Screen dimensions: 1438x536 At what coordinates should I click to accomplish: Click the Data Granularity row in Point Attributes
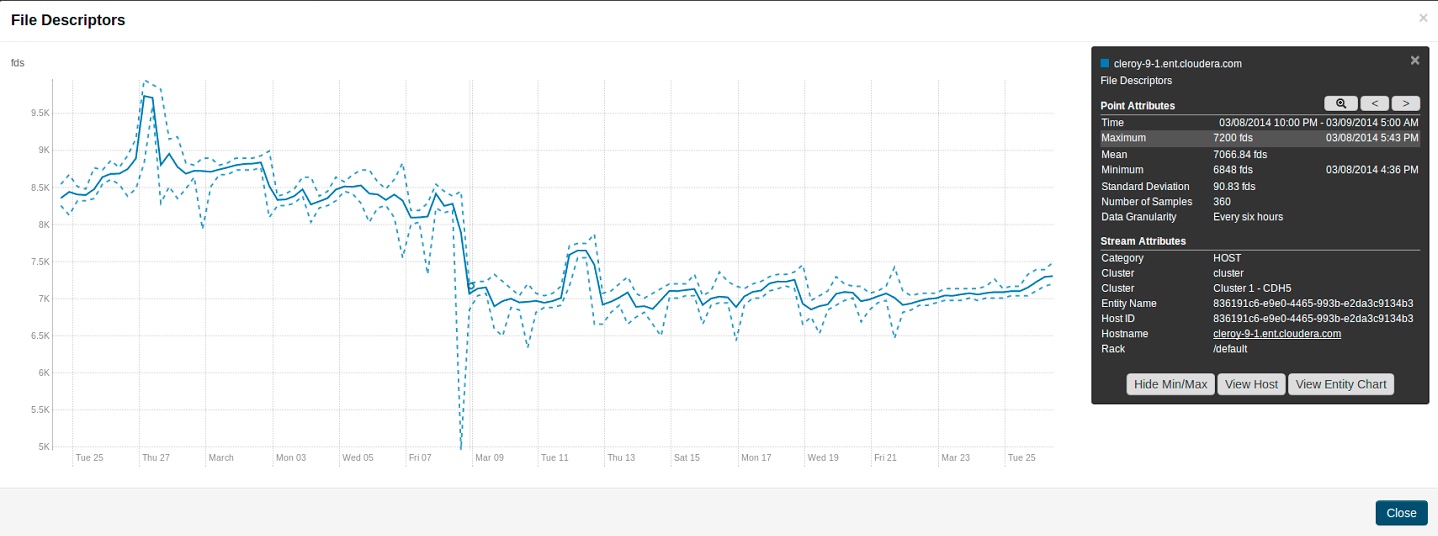(1259, 217)
